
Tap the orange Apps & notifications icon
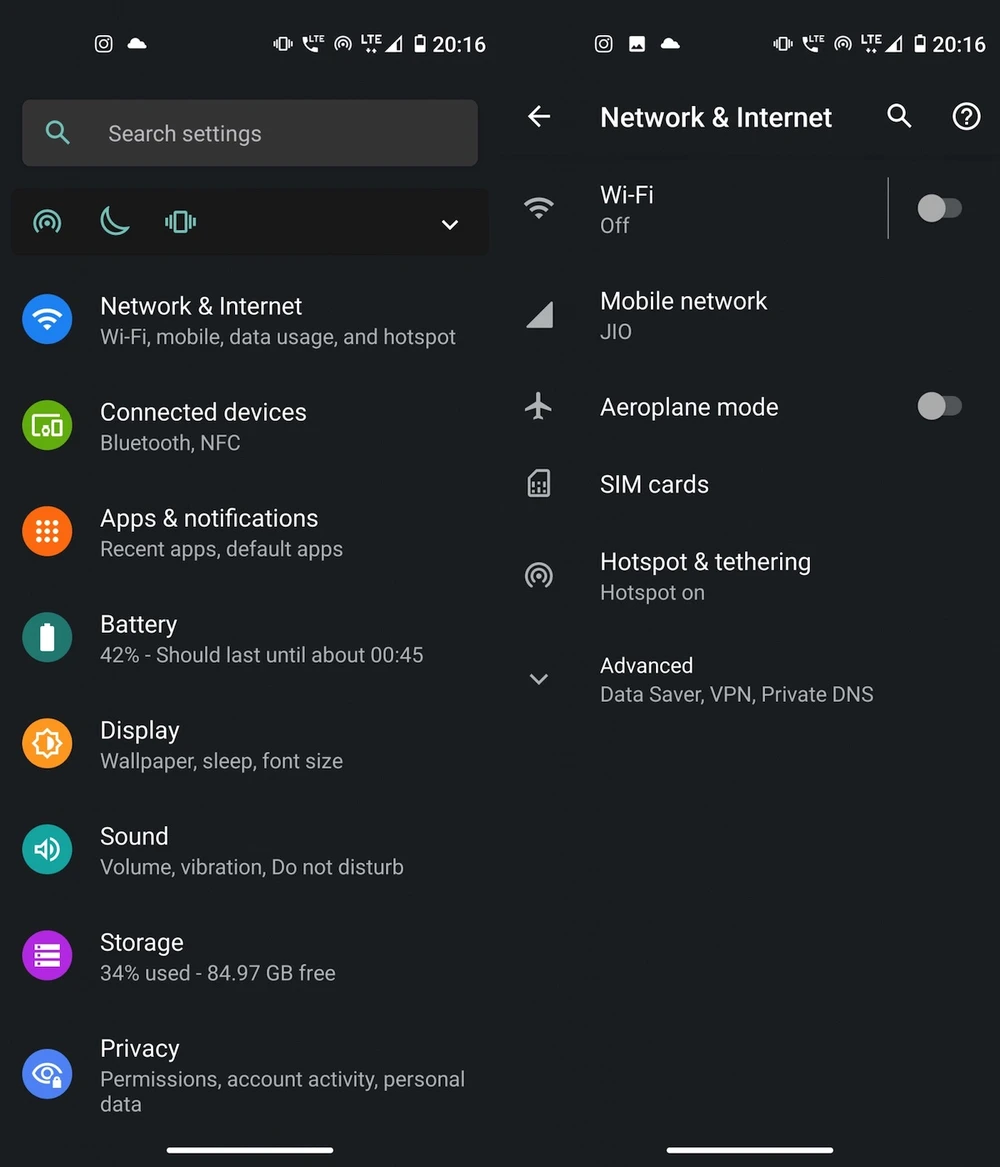pyautogui.click(x=47, y=531)
